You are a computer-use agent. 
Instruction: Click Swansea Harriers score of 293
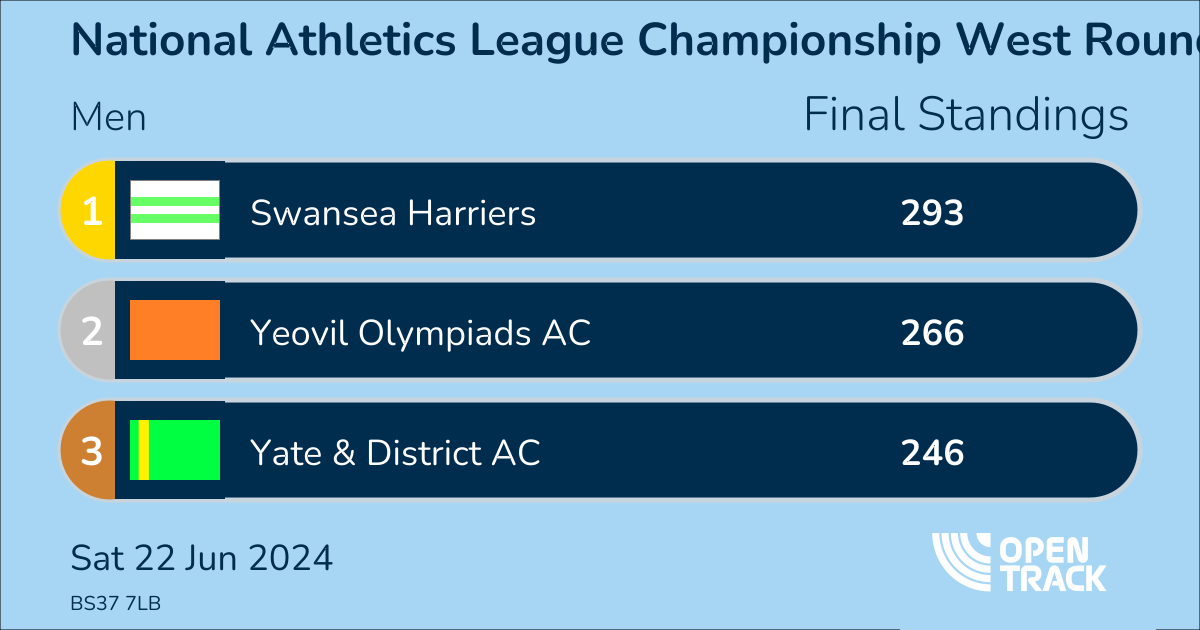[x=932, y=213]
